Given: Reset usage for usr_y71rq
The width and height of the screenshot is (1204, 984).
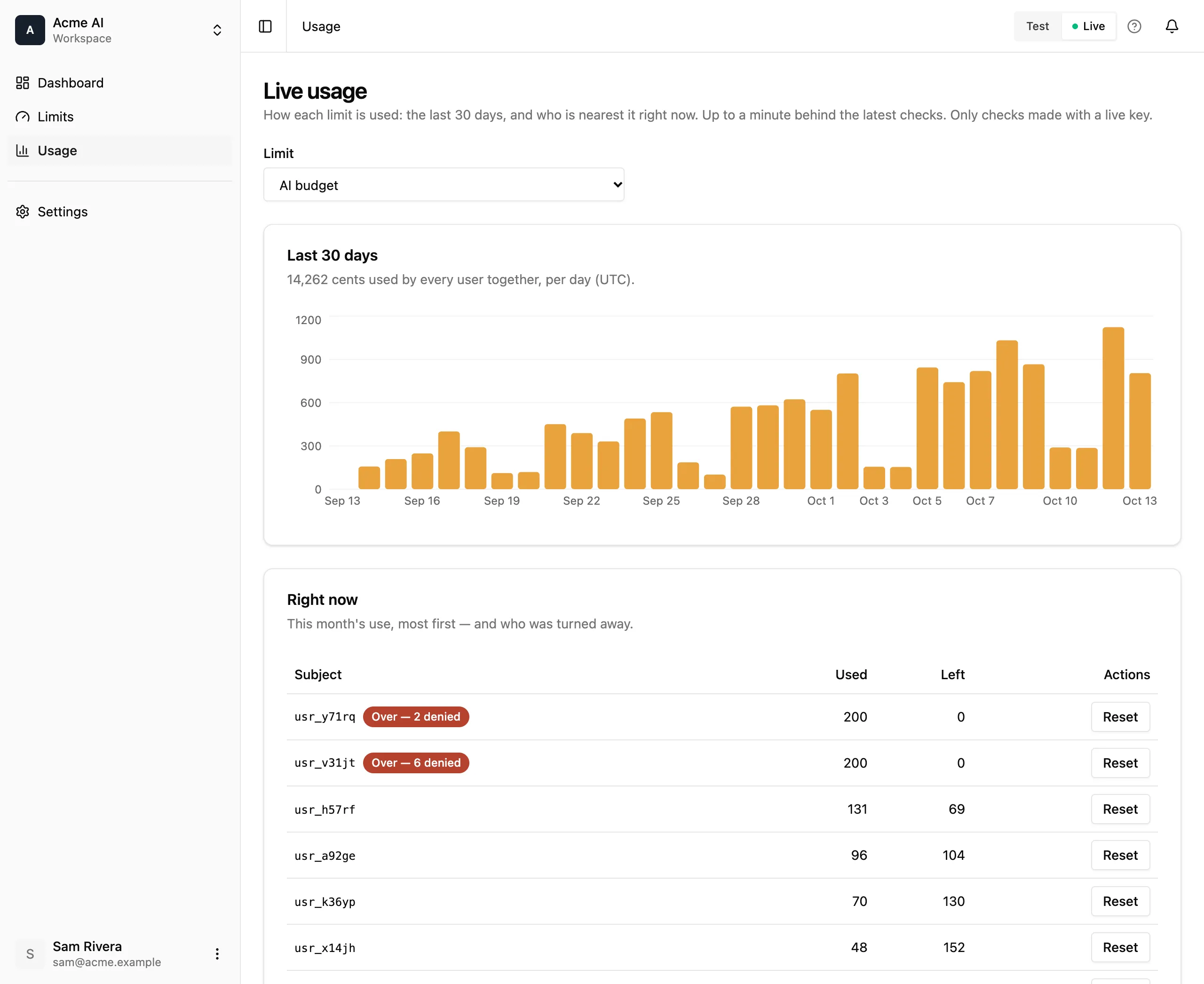Looking at the screenshot, I should pos(1120,717).
